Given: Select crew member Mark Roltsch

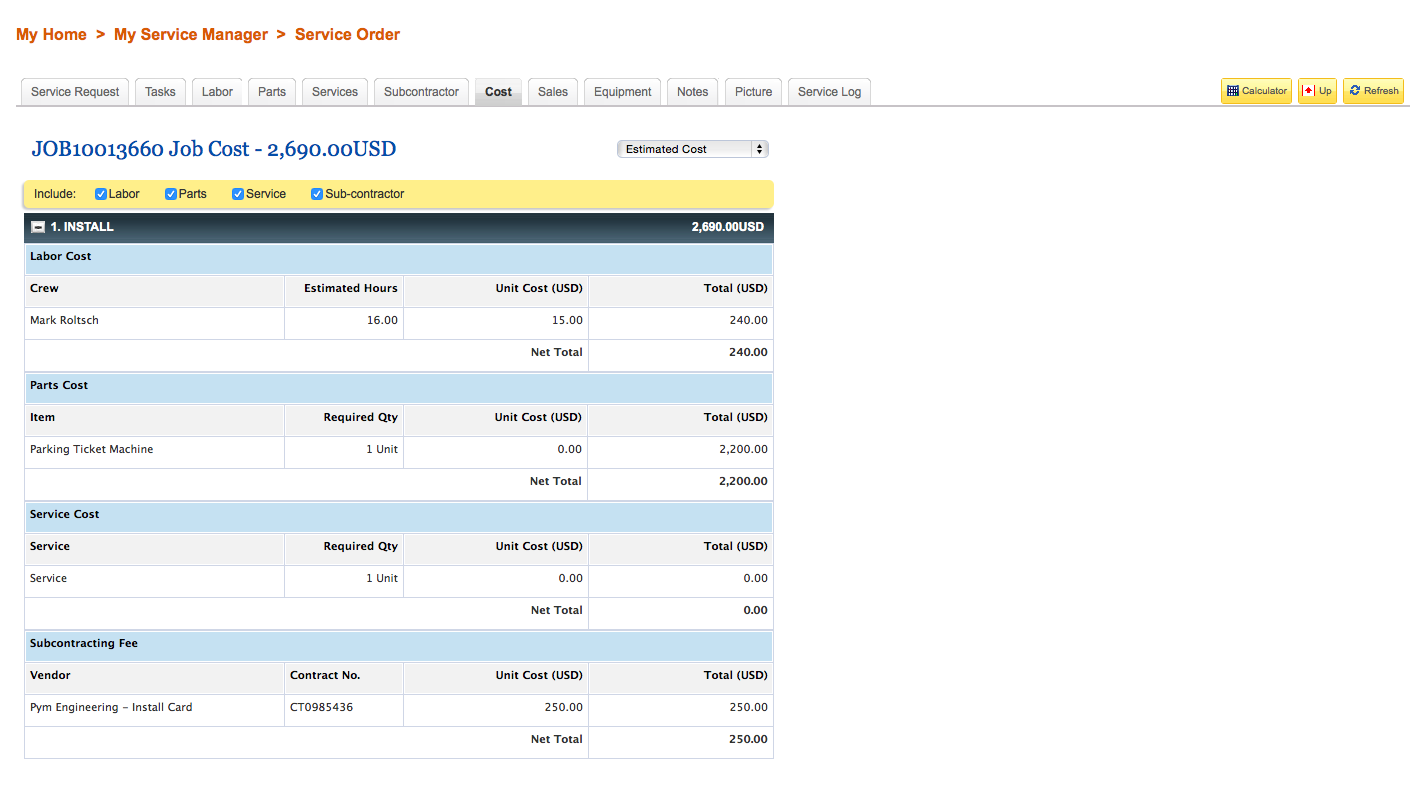Looking at the screenshot, I should tap(64, 320).
